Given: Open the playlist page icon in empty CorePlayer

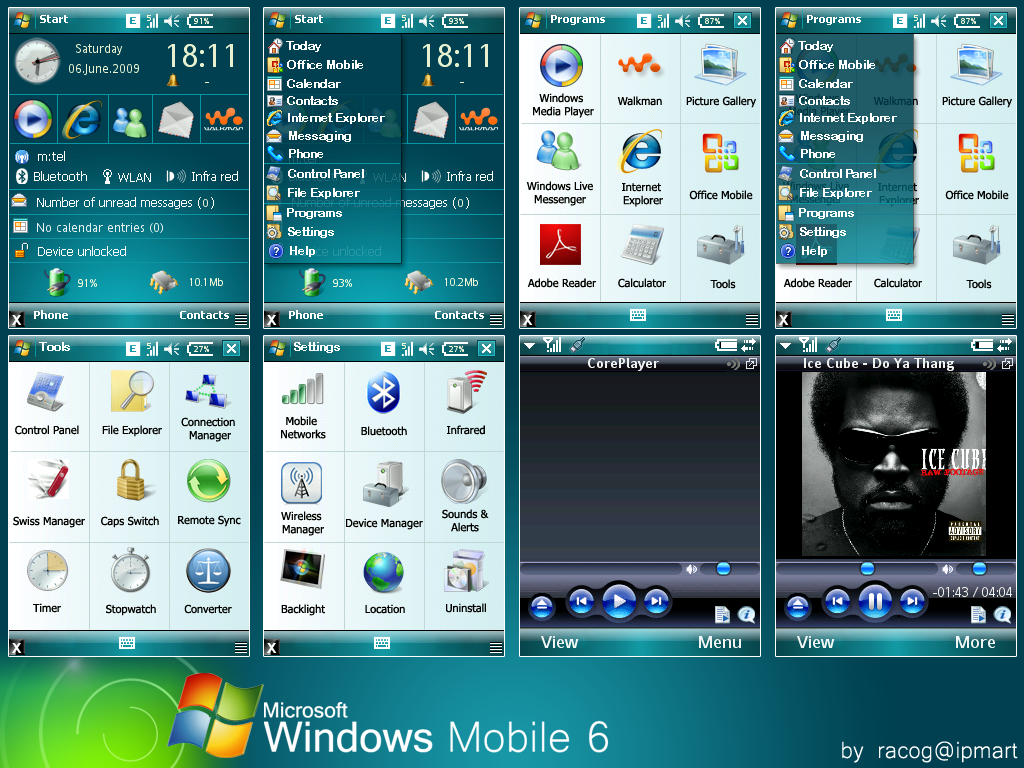Looking at the screenshot, I should 722,615.
